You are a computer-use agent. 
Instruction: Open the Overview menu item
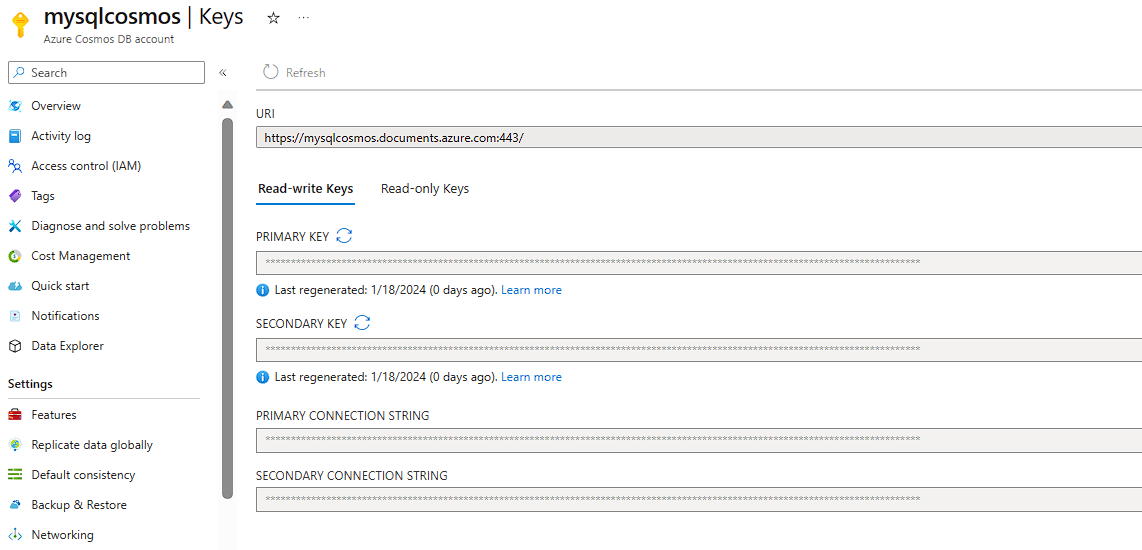[x=56, y=106]
